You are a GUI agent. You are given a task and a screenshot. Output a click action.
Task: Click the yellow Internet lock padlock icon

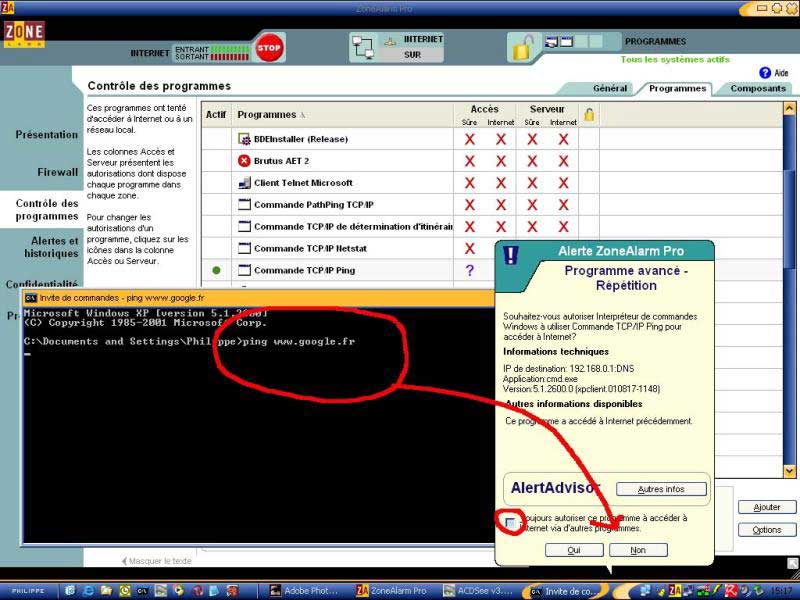(523, 47)
